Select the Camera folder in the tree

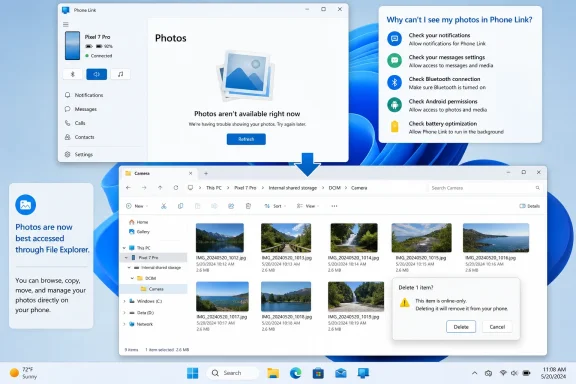tap(153, 289)
